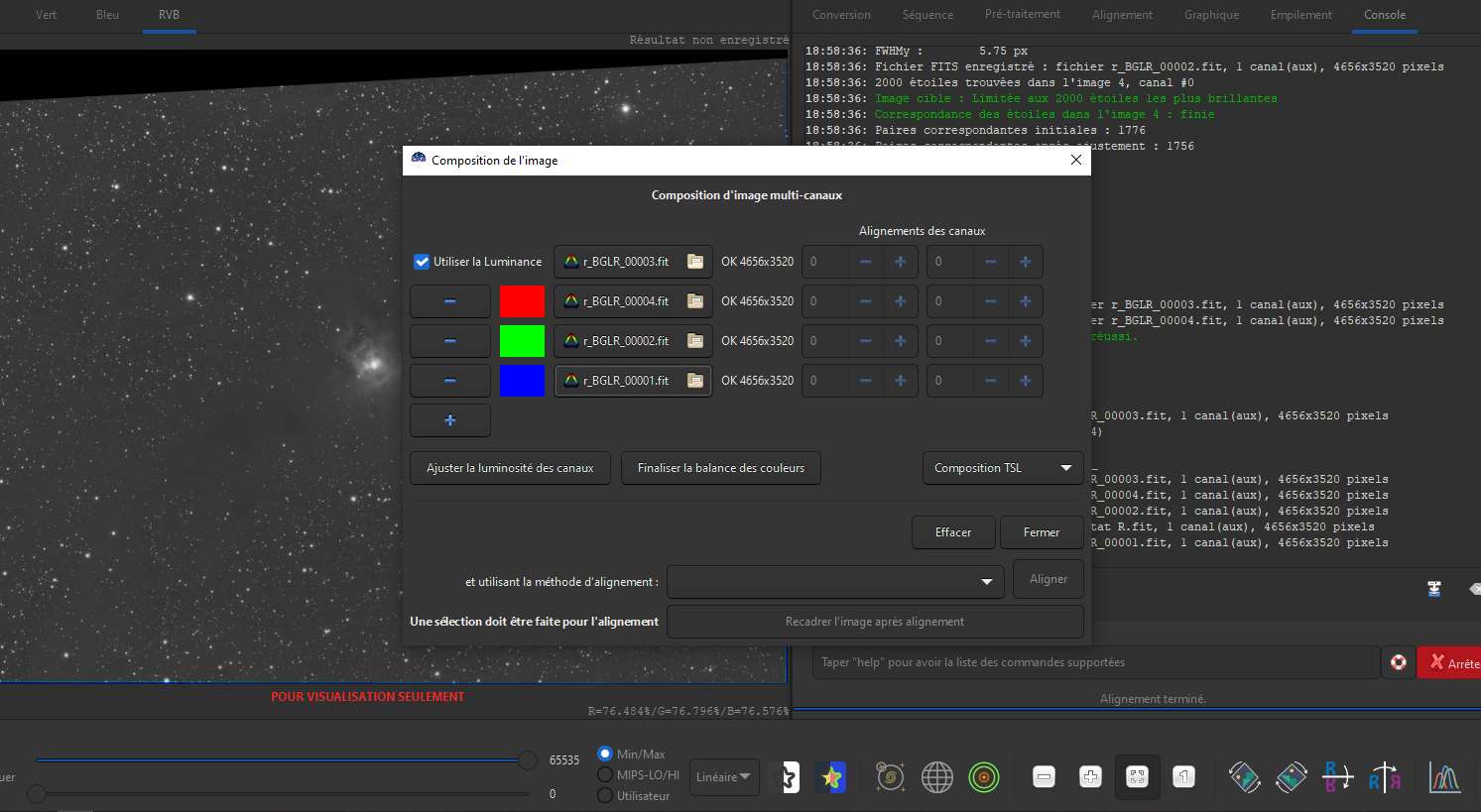This screenshot has width=1481, height=812.
Task: Zoom in on the image
Action: 1090,777
